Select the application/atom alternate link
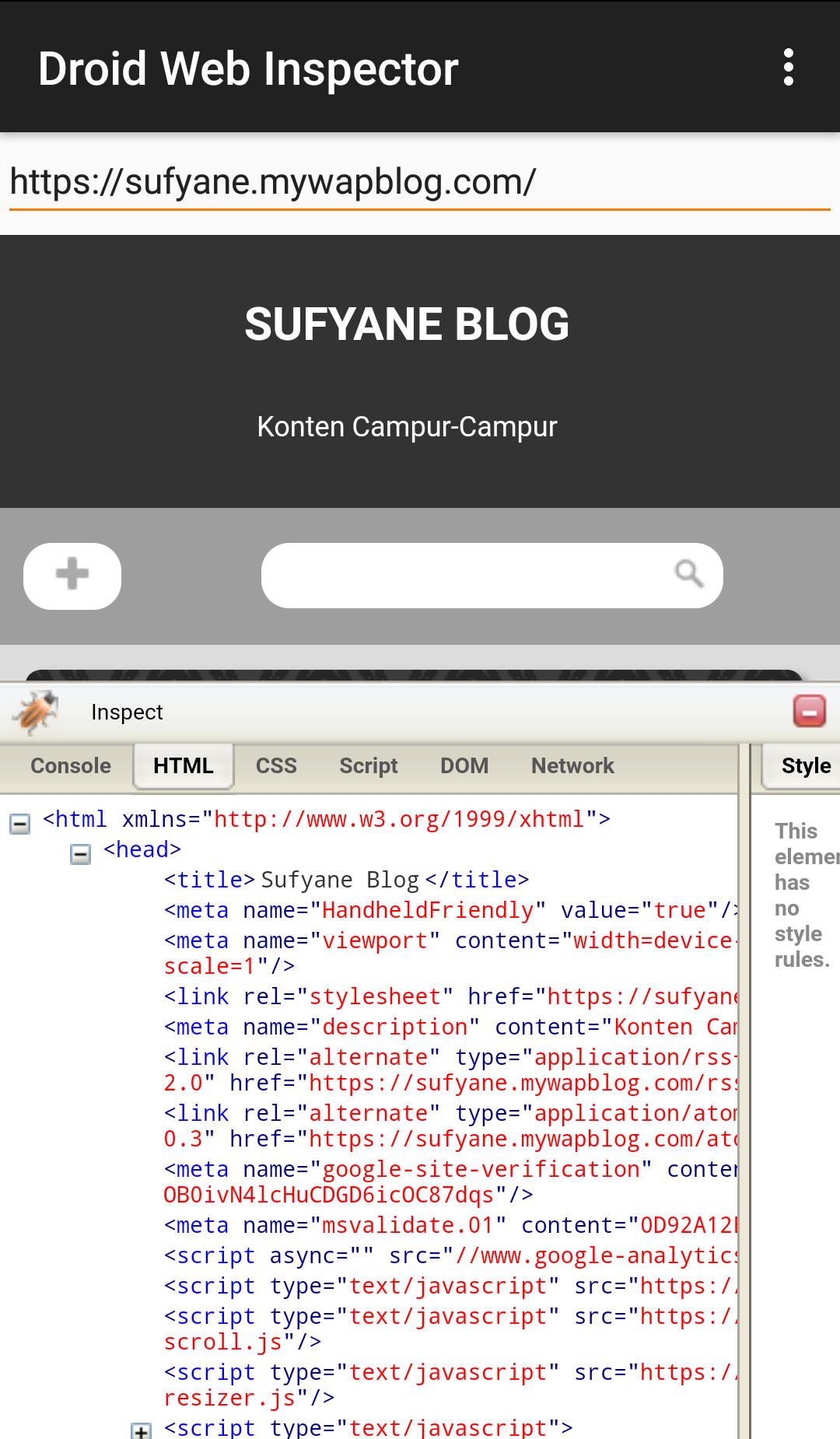This screenshot has width=840, height=1439. coord(450,1126)
